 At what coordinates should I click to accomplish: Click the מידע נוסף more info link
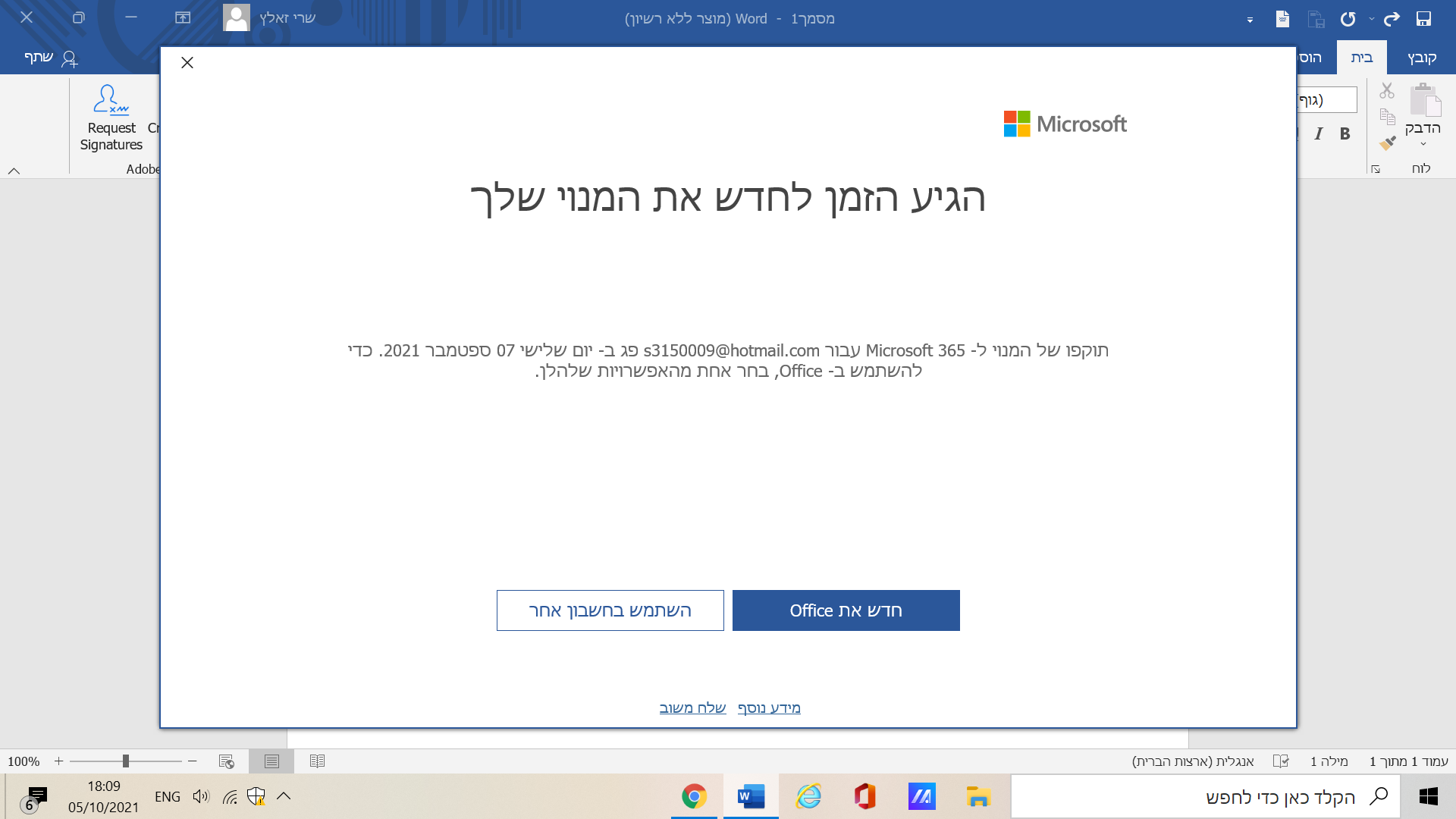click(x=769, y=708)
